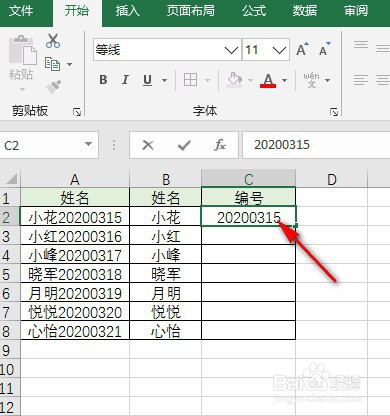Click formula bar showing 20200315
Viewport: 390px width, 416px height.
316,145
